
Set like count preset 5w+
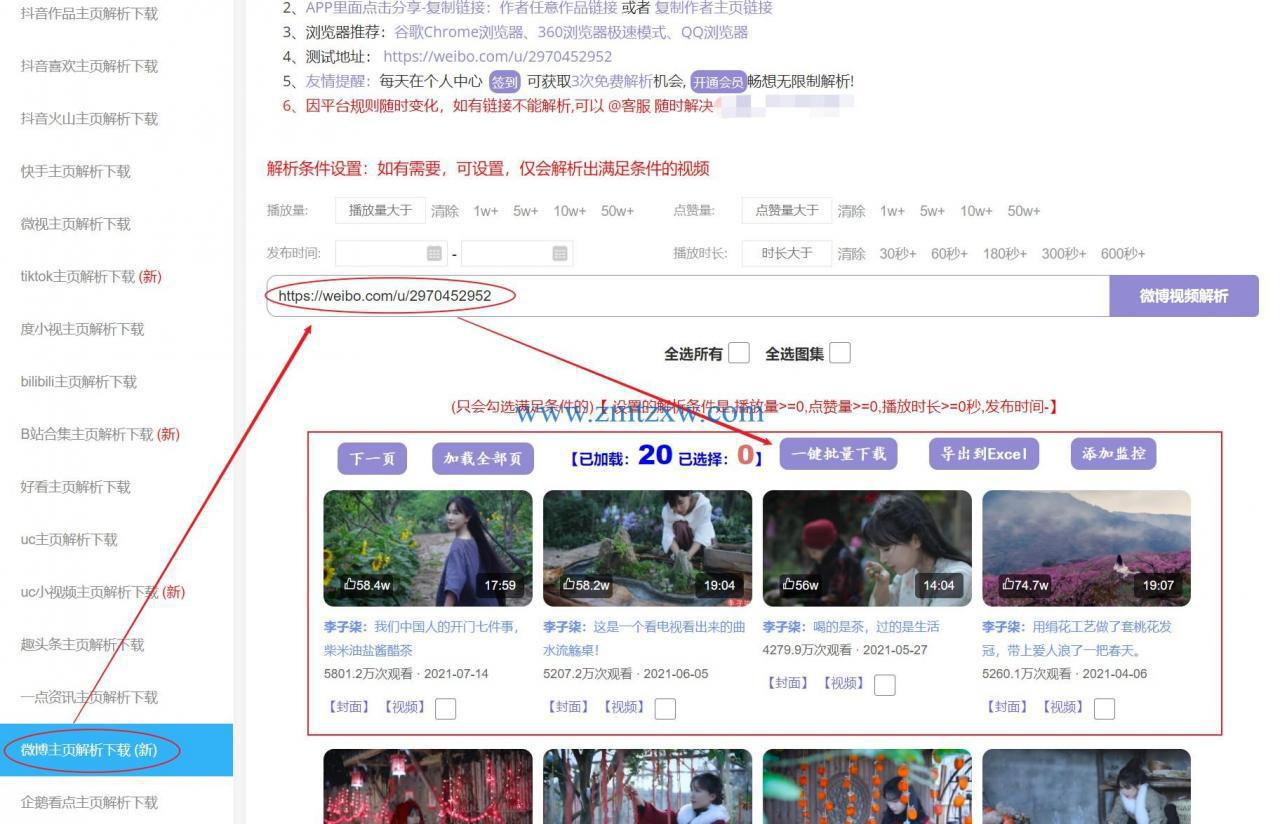pos(932,211)
